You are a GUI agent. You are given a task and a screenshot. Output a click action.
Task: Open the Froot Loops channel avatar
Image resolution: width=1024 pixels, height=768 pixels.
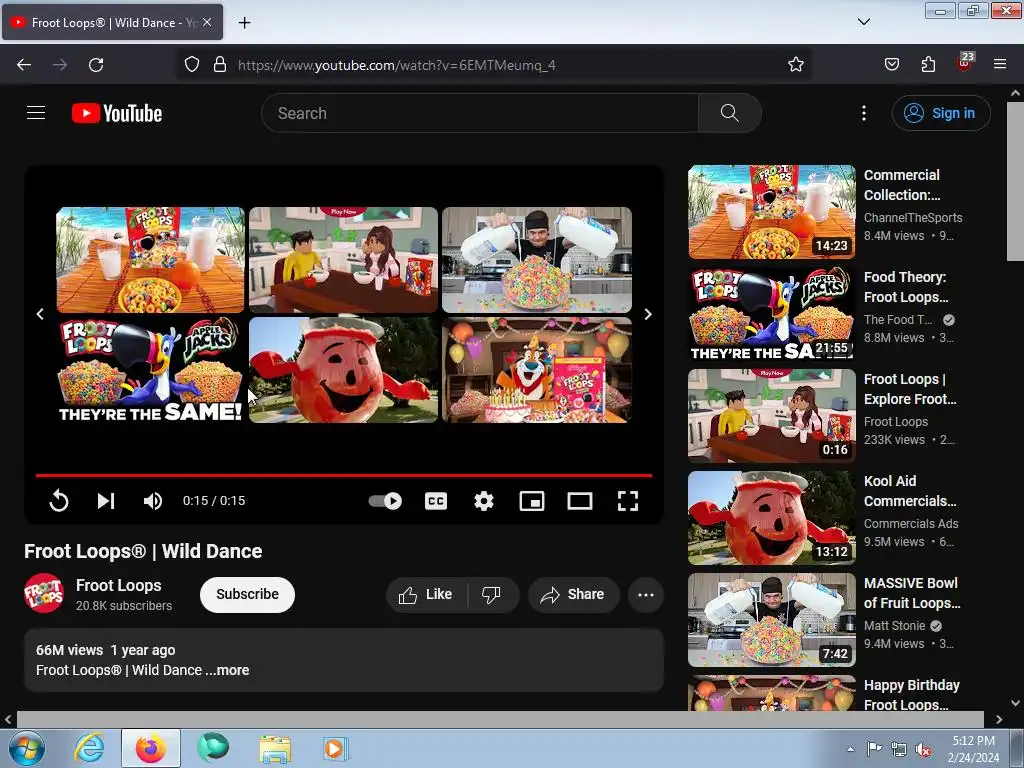point(44,593)
